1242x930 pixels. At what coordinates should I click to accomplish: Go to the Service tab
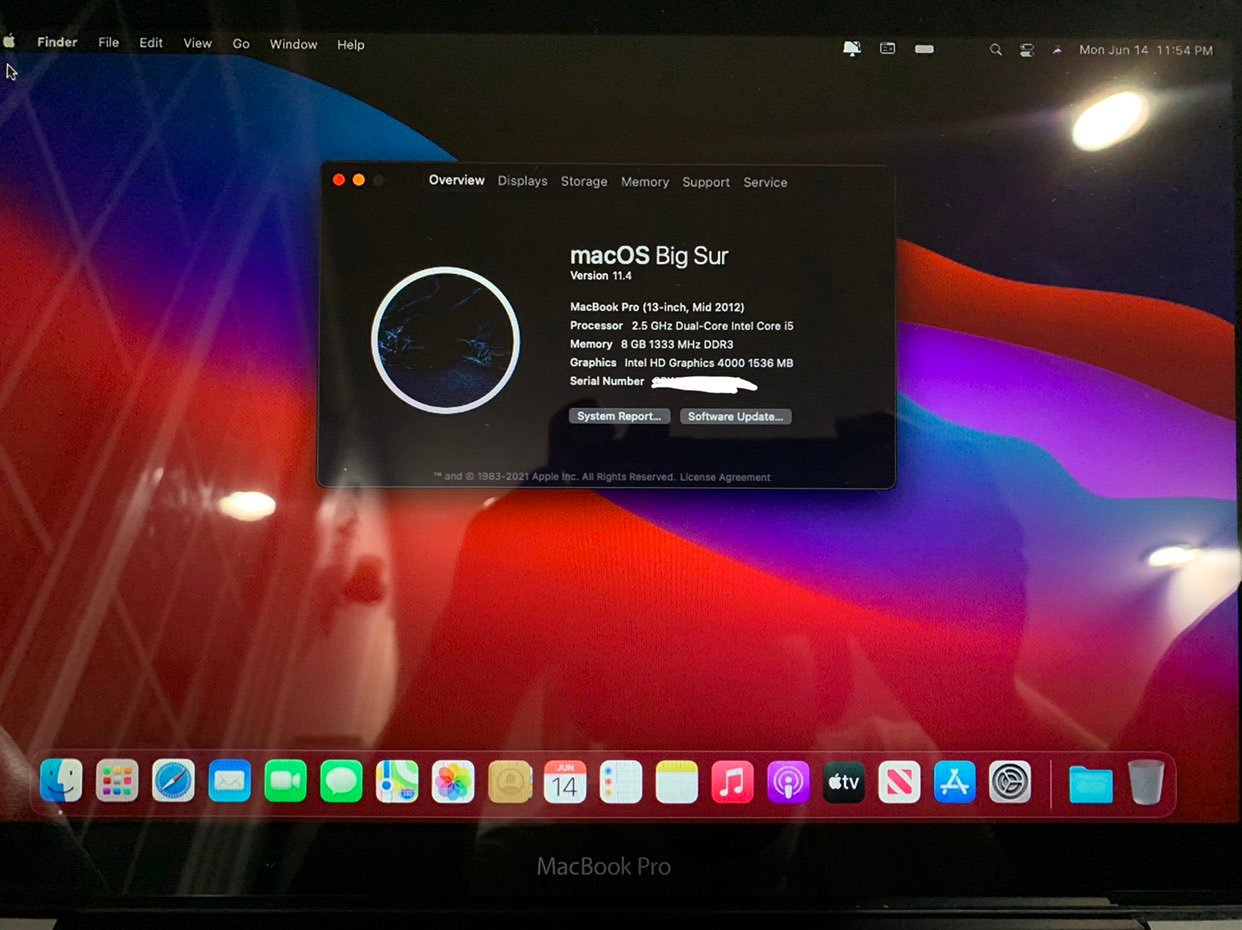coord(765,182)
